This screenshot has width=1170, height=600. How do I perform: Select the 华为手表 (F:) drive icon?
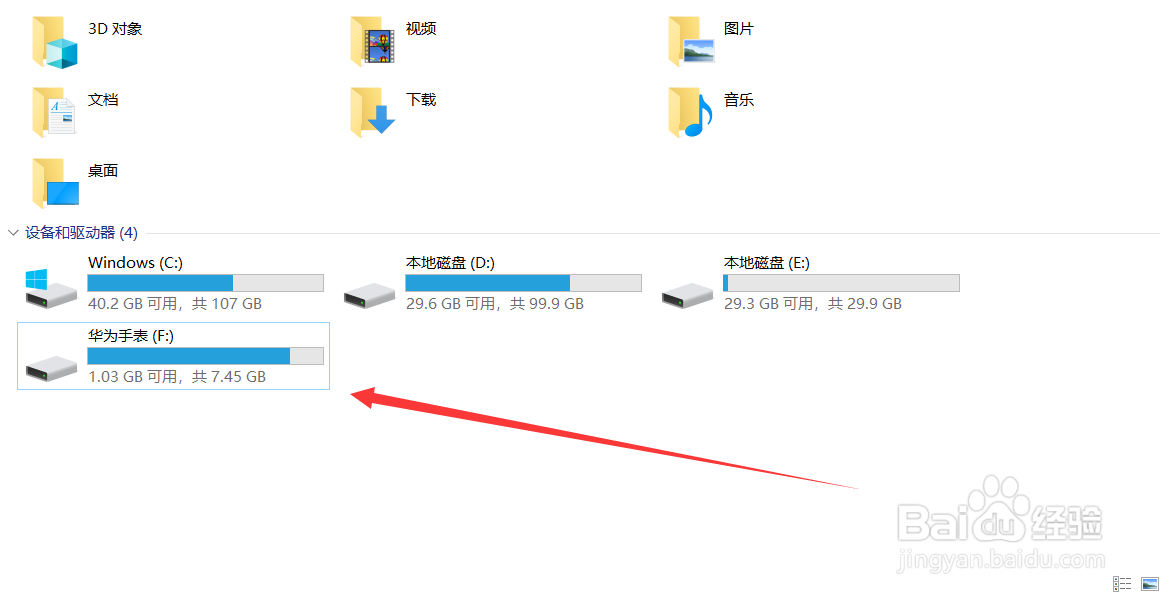[51, 368]
